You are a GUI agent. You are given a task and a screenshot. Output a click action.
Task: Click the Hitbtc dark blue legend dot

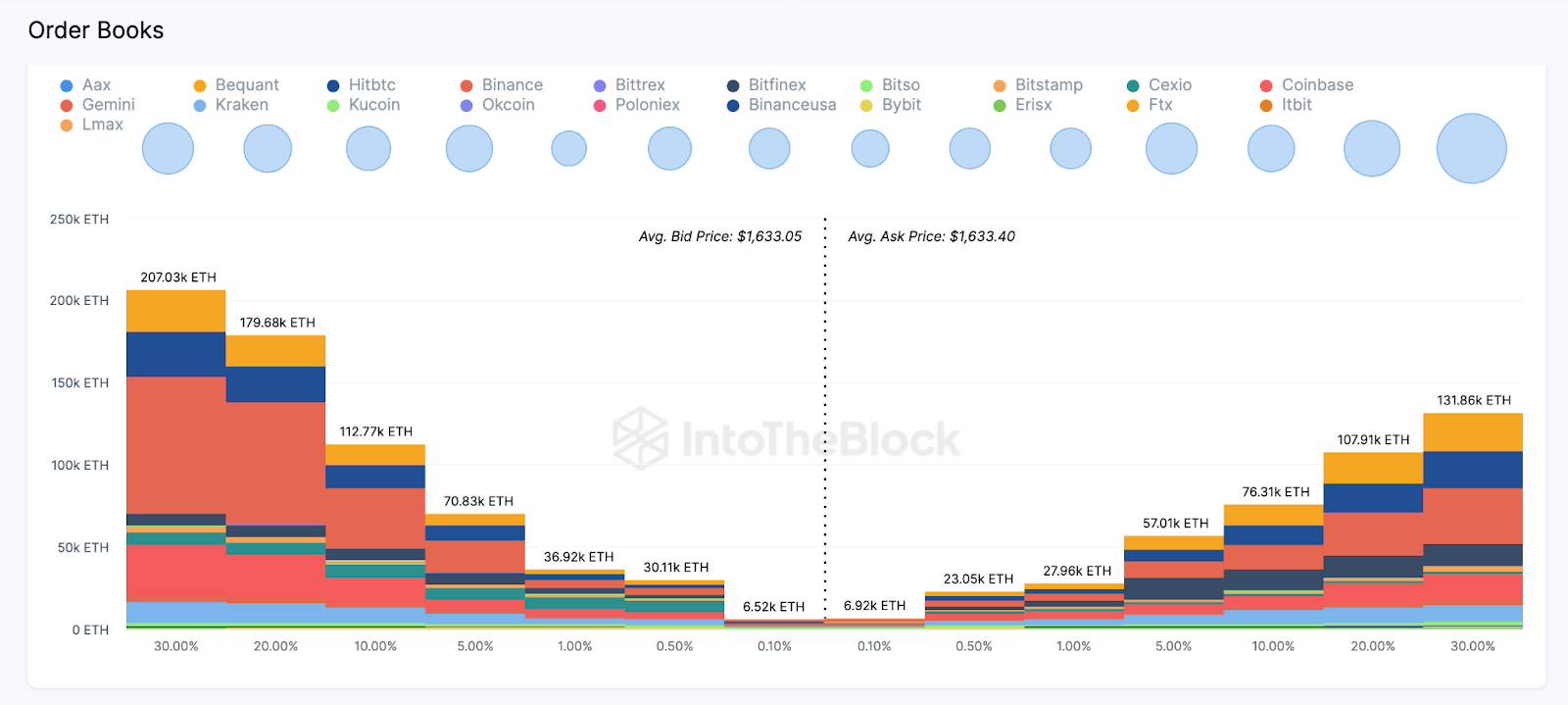333,86
